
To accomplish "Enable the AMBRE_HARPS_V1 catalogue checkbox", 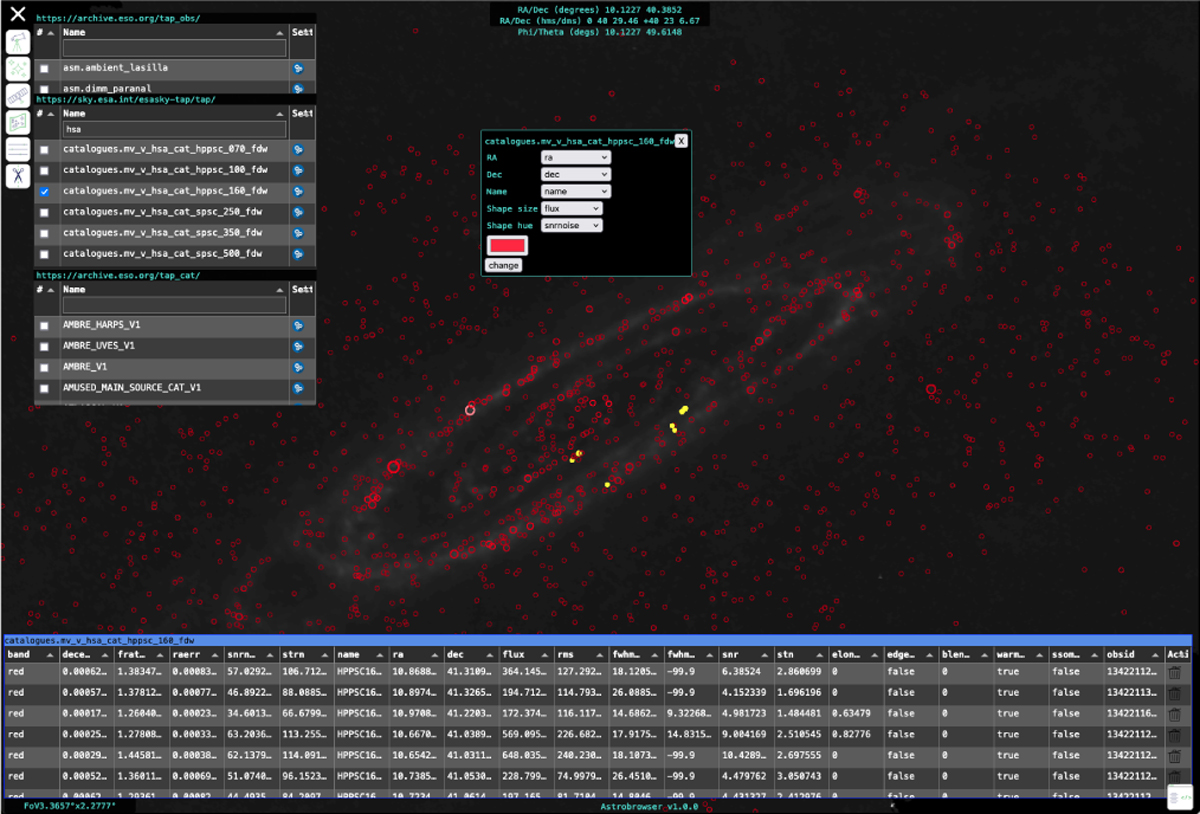I will tap(44, 326).
